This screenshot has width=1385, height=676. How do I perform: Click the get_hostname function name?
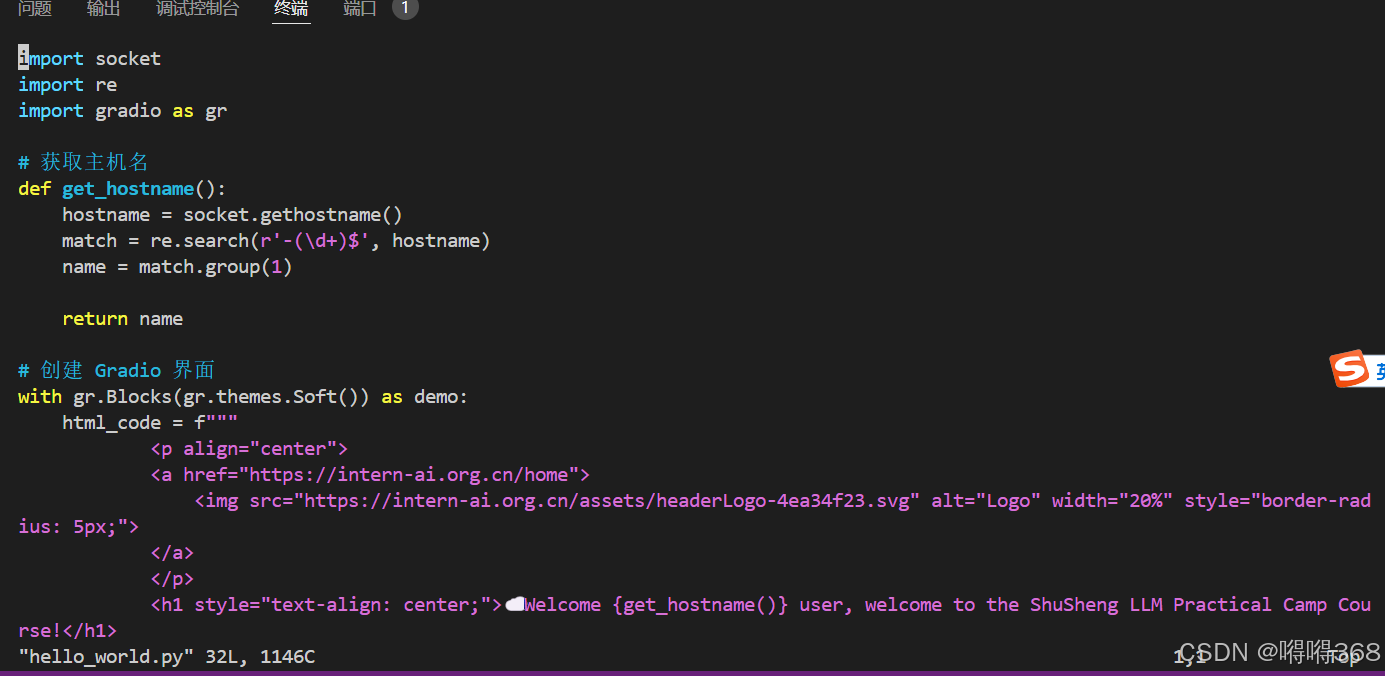point(128,188)
